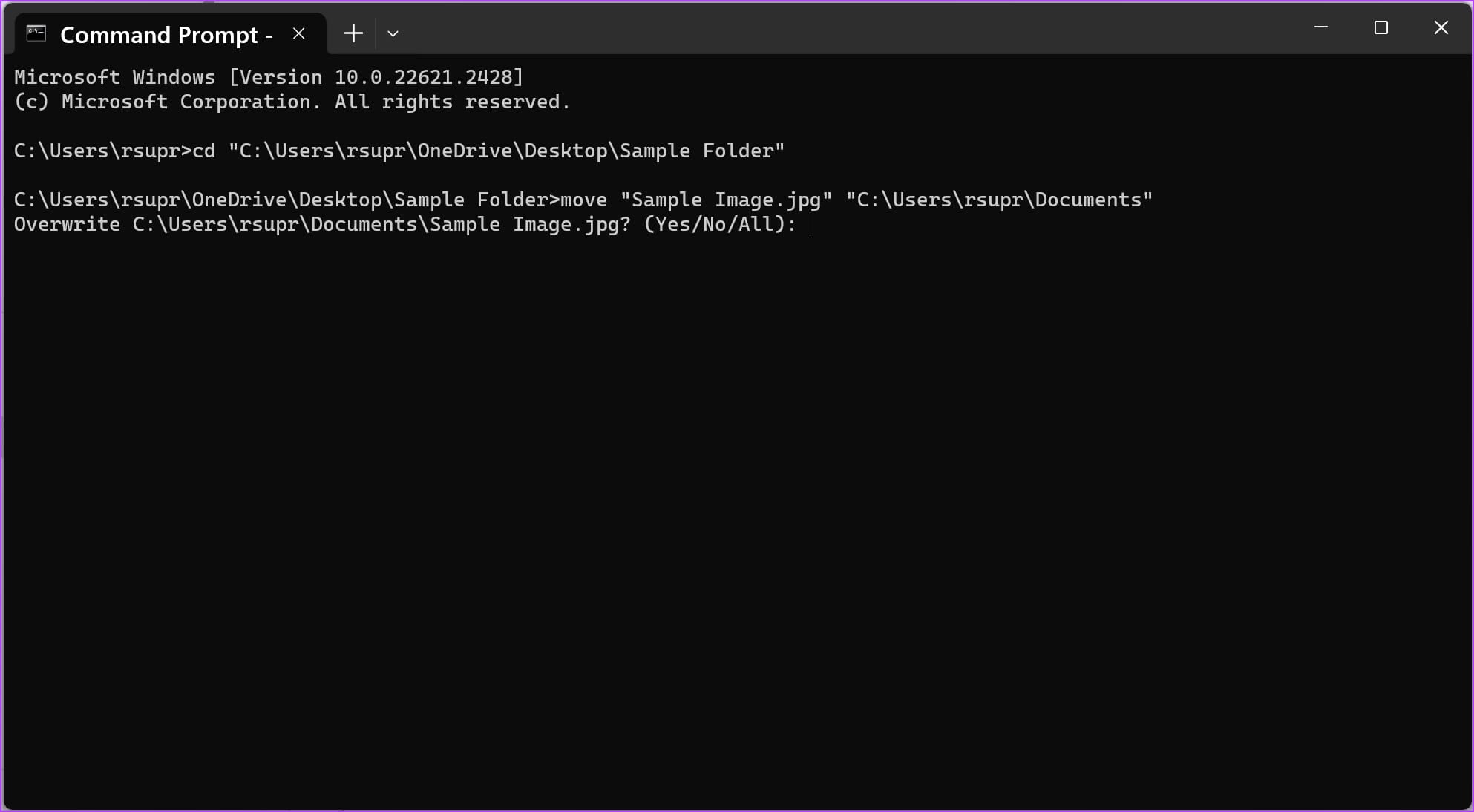The image size is (1474, 812).
Task: Click the quoted "Sample Image.jpg" source argument
Action: pyautogui.click(x=726, y=200)
